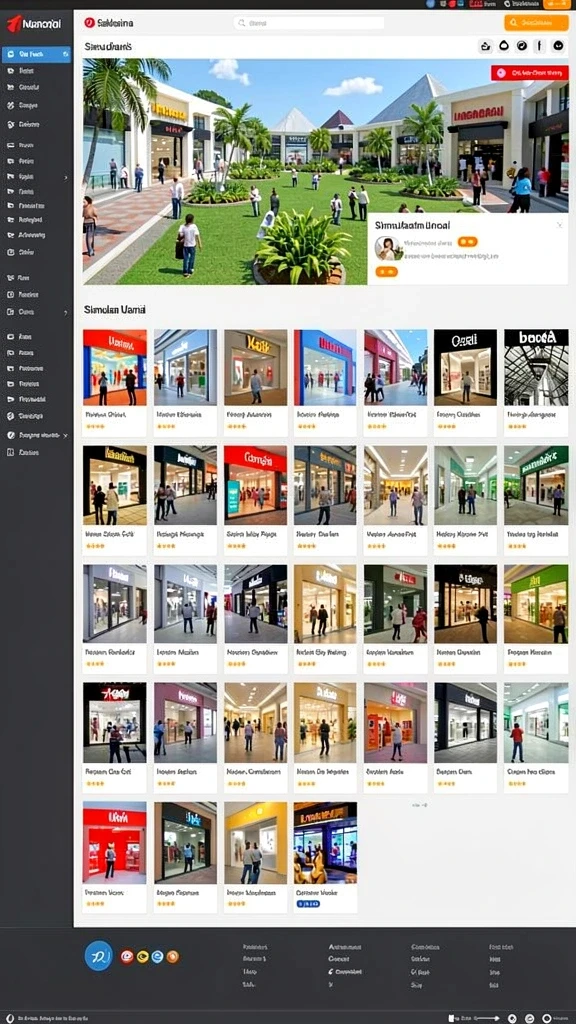Open the Oarii store thumbnail
Image resolution: width=576 pixels, height=1024 pixels.
click(x=465, y=368)
